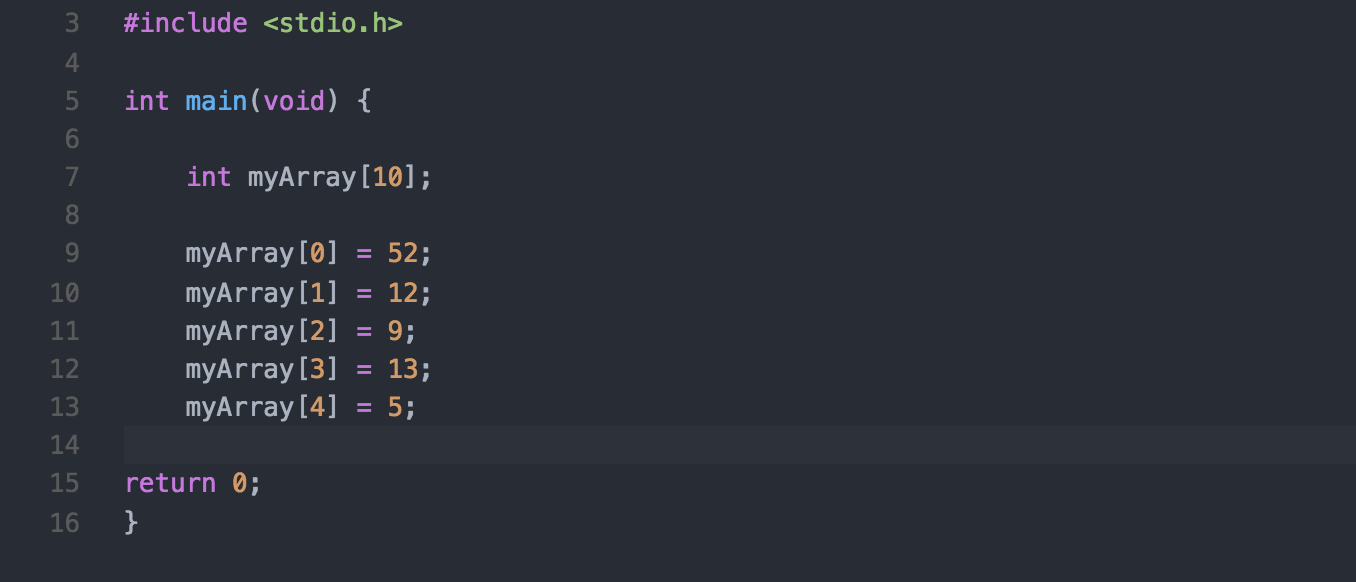Click line number 3 in the gutter
The height and width of the screenshot is (582, 1356).
[71, 24]
